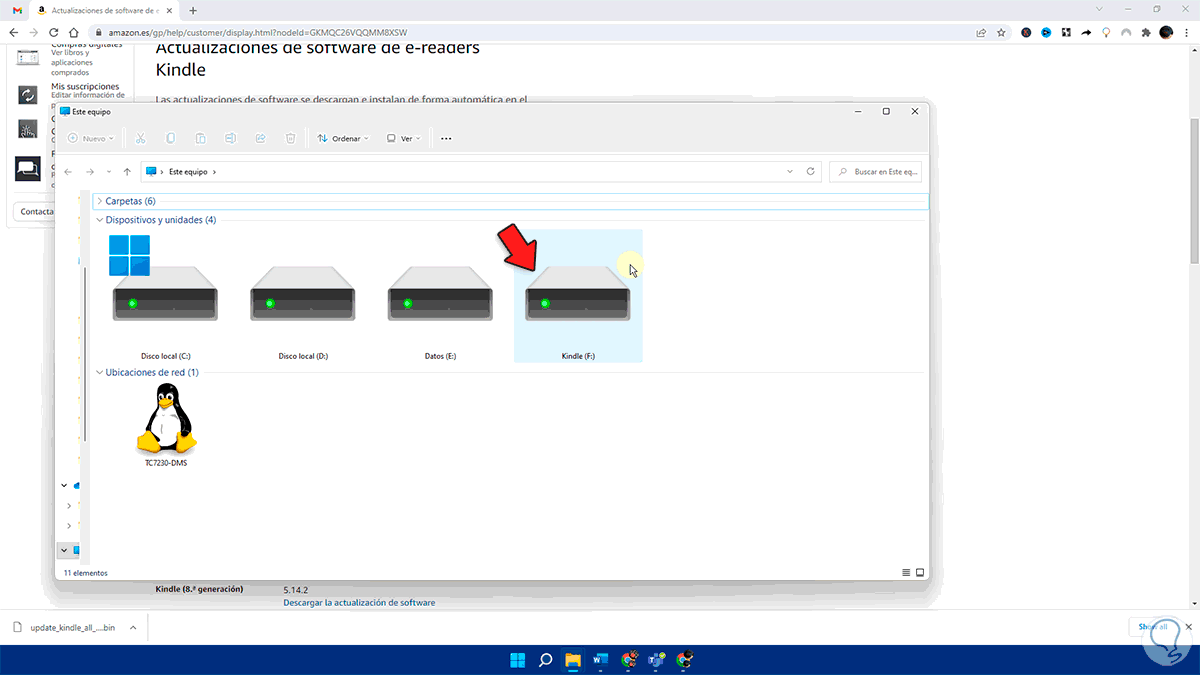Open the Nuevo dropdown in Explorer
Screen dimensions: 1200x675
coord(90,138)
